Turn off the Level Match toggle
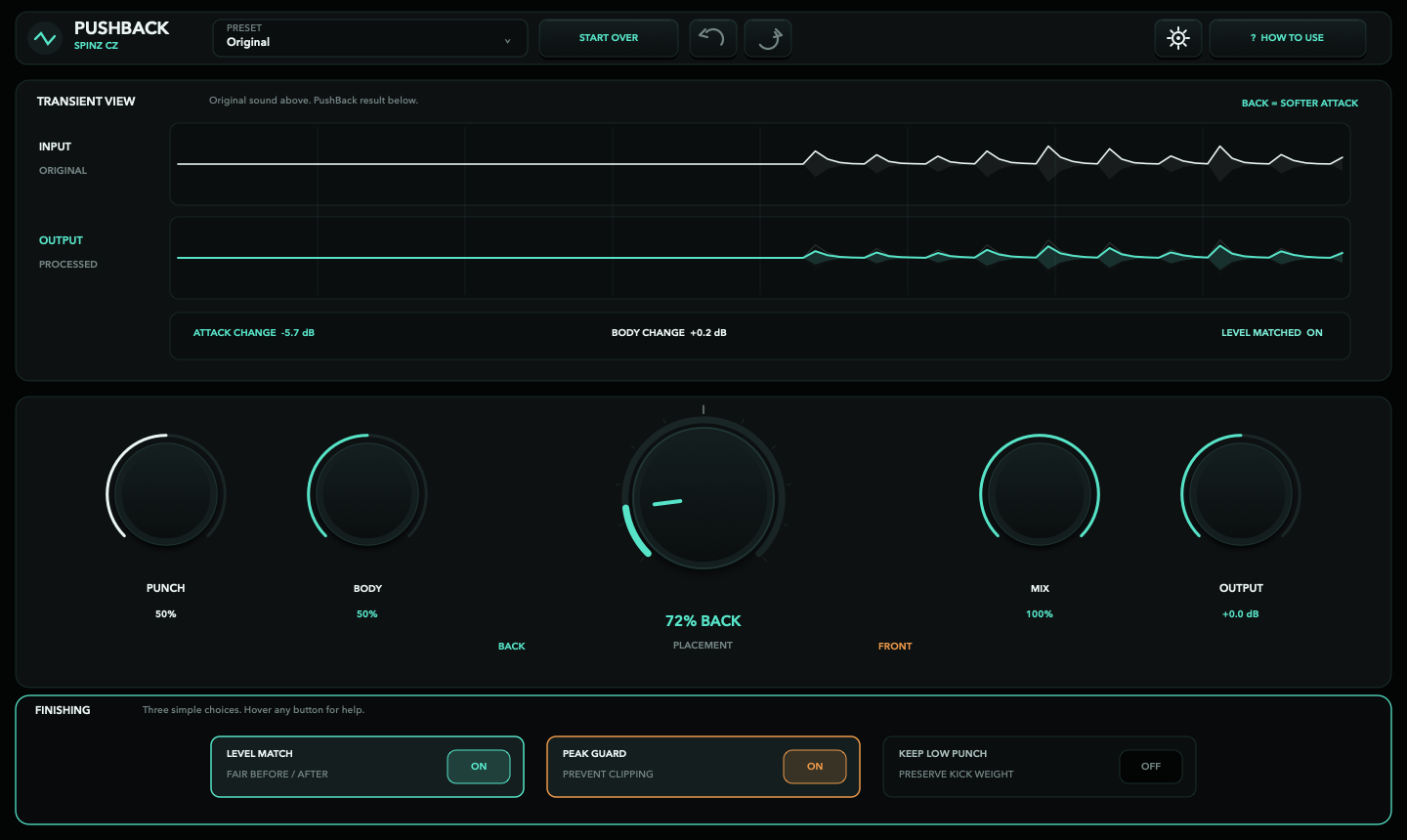The width and height of the screenshot is (1407, 840). click(479, 767)
